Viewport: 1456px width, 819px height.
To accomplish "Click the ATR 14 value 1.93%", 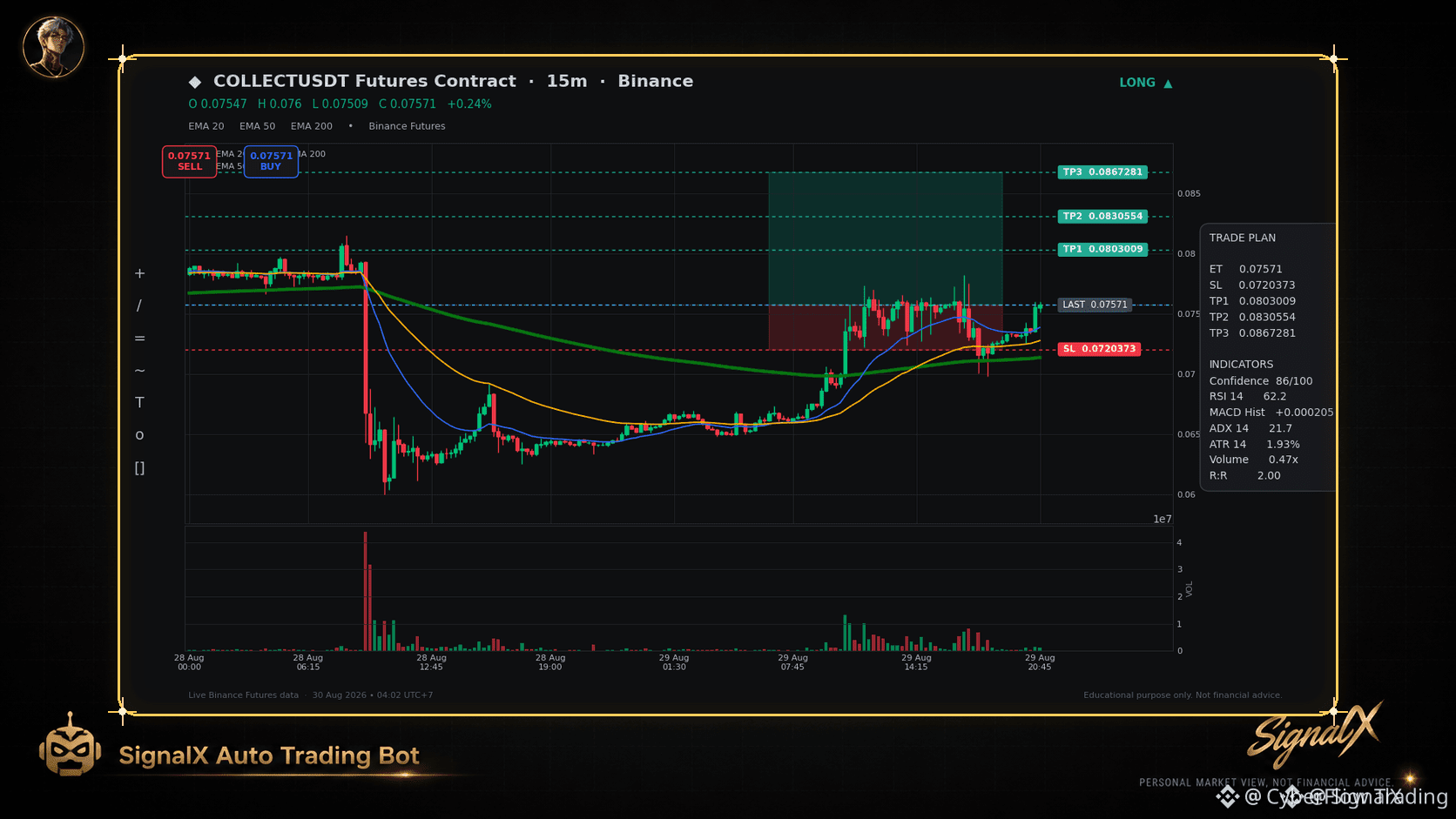I will point(1283,444).
